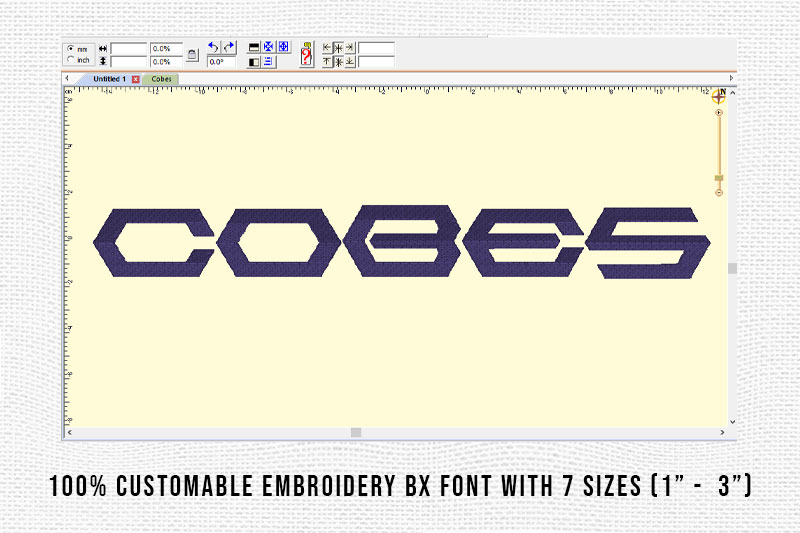Click the align horizontal center icon
This screenshot has width=800, height=533.
[338, 48]
